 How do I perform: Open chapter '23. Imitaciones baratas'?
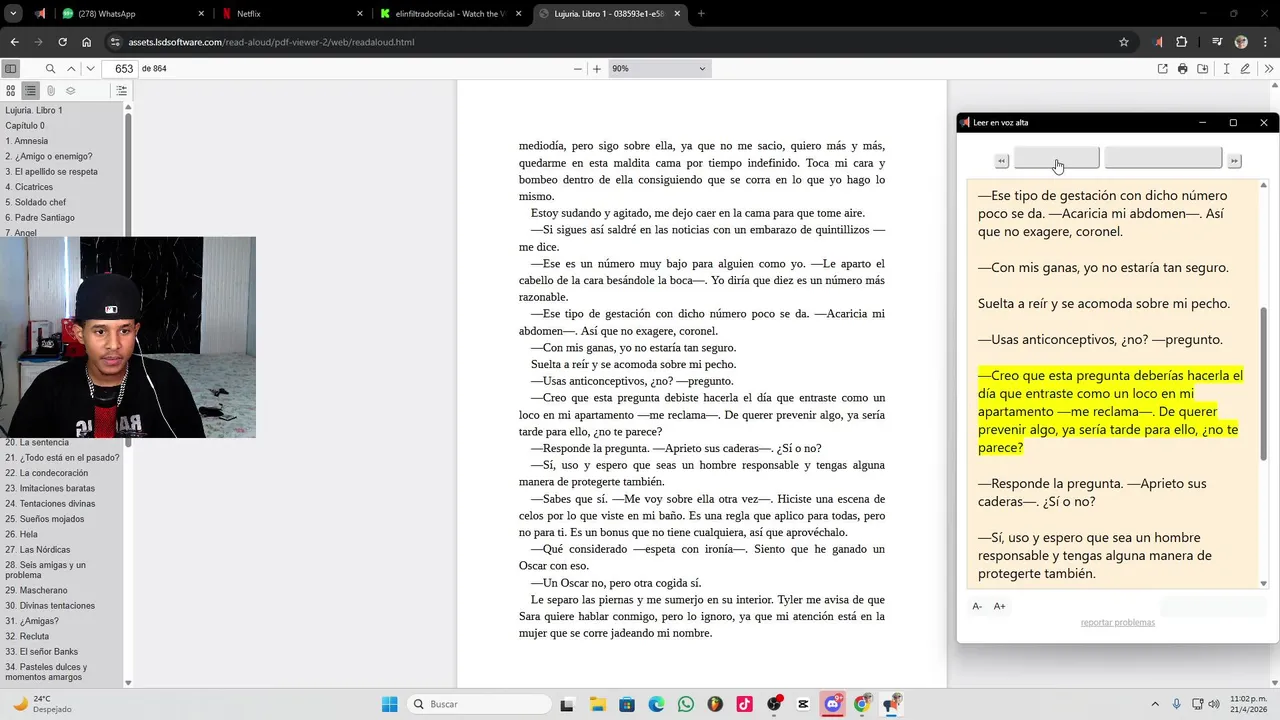tap(50, 489)
